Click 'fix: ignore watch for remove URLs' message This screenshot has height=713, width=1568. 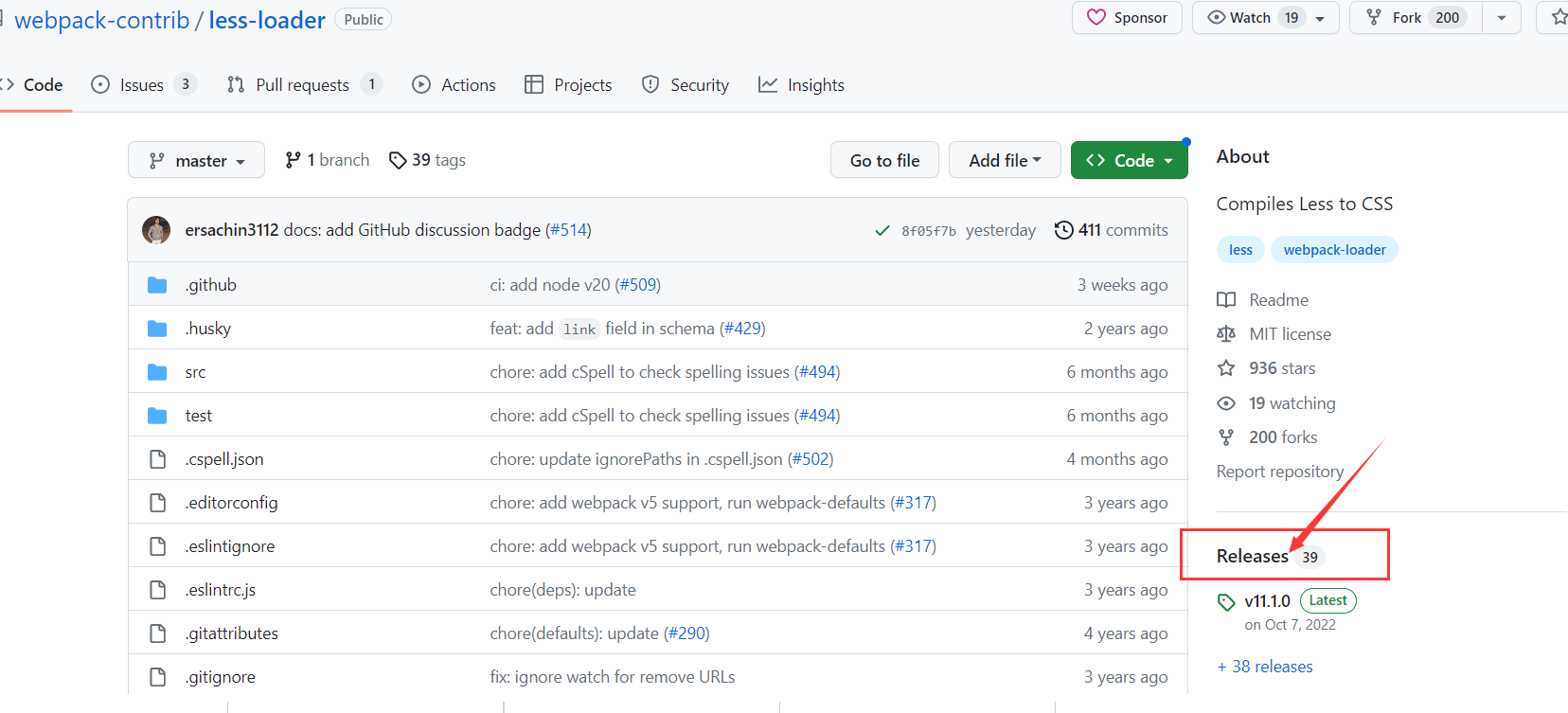pos(612,677)
